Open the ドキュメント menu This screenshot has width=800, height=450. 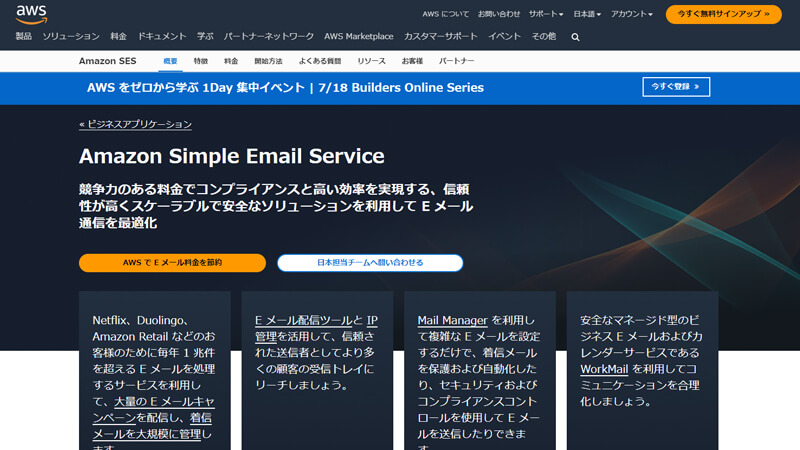pyautogui.click(x=162, y=36)
